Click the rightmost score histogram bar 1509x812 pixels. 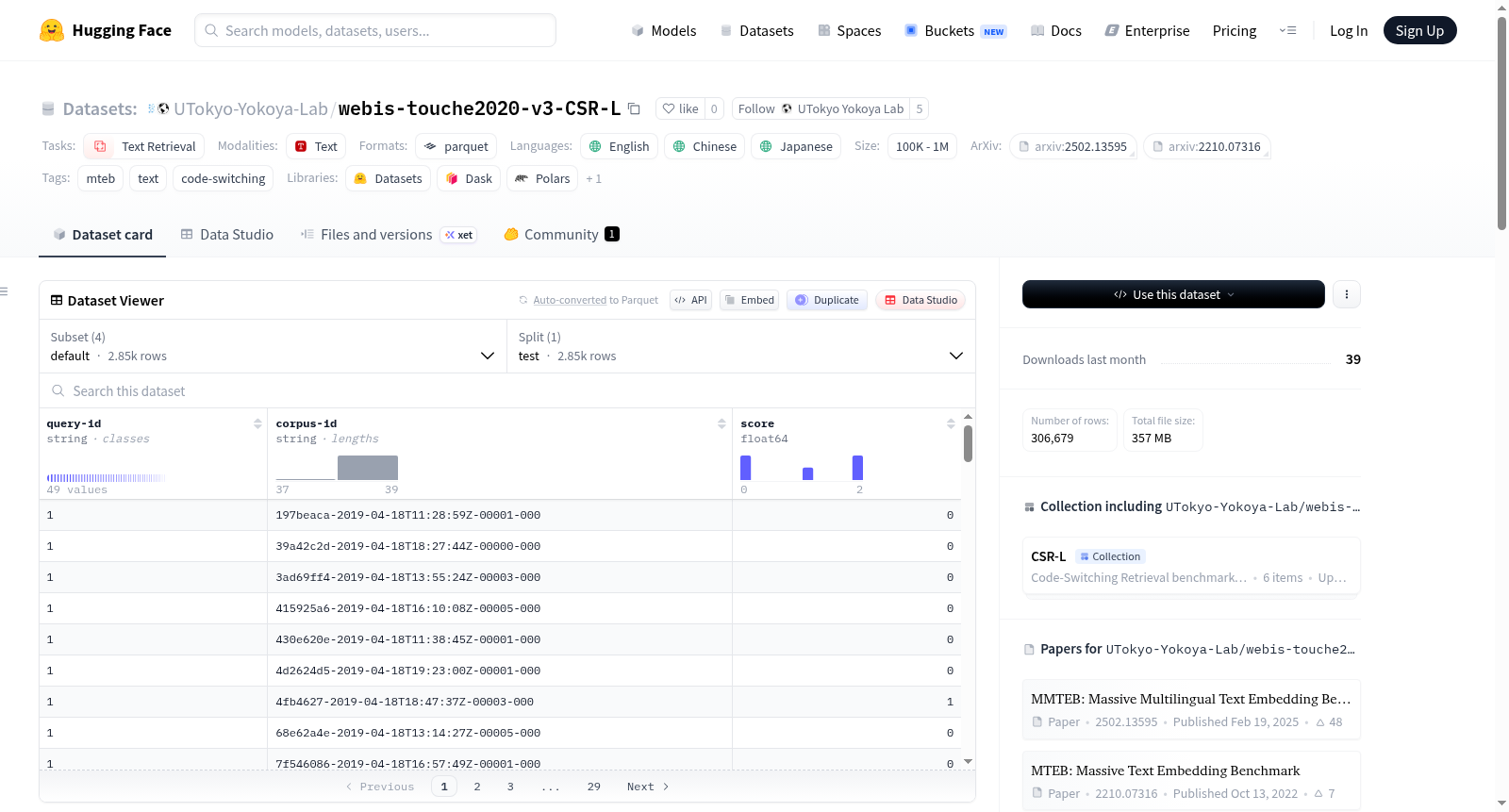[x=857, y=468]
